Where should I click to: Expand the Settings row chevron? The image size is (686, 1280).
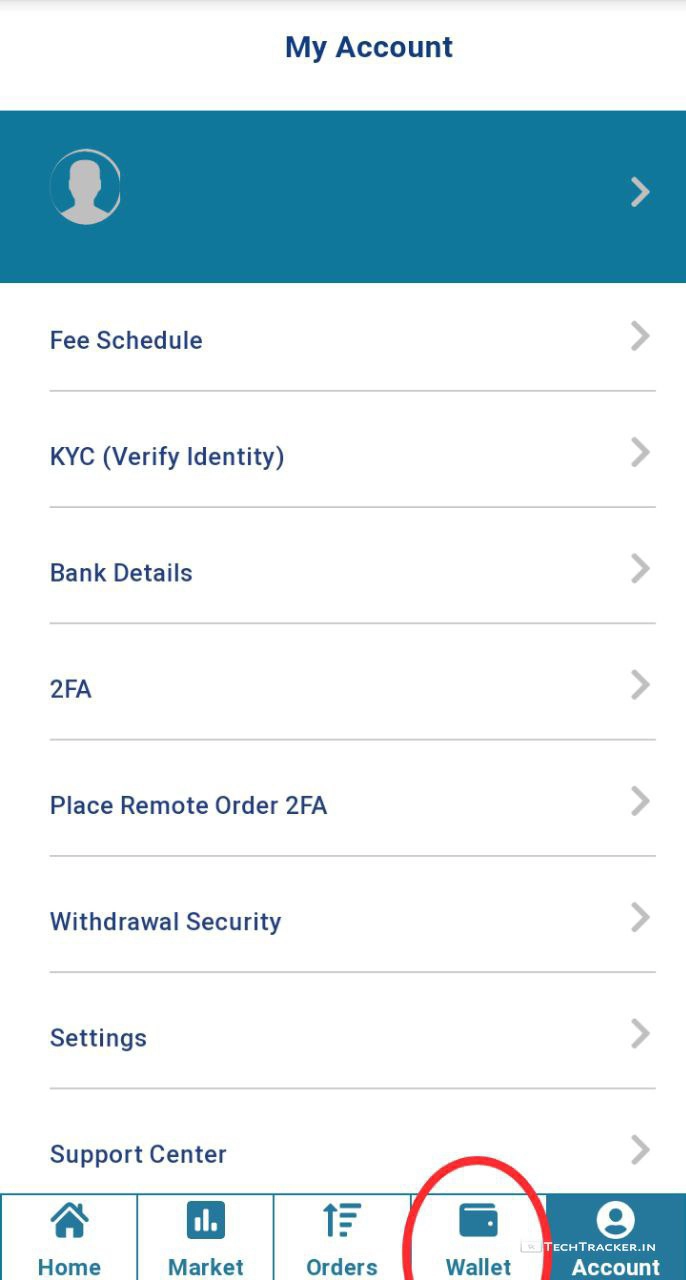click(x=640, y=1033)
